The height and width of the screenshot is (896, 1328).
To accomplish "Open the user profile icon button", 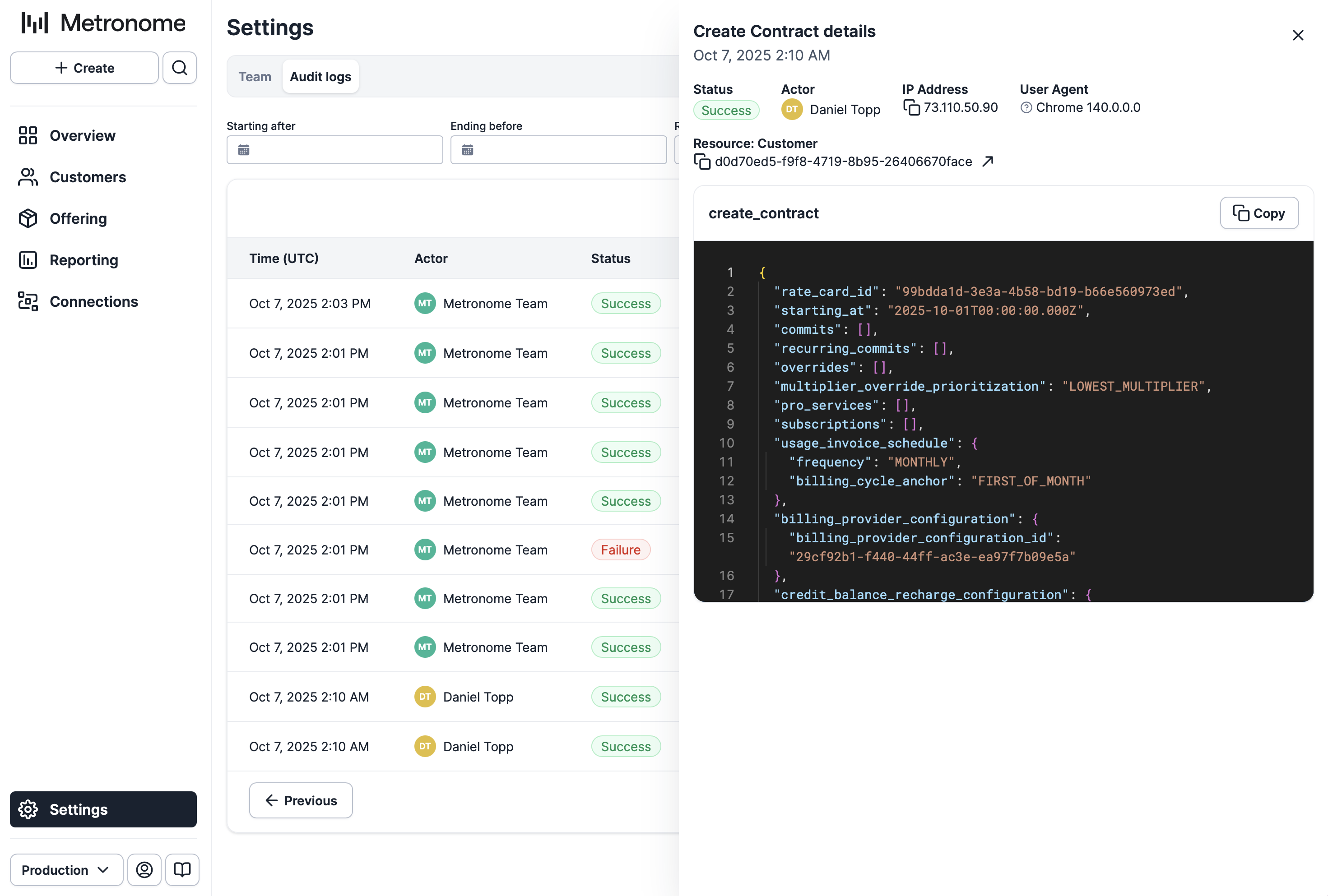I will pyautogui.click(x=144, y=869).
